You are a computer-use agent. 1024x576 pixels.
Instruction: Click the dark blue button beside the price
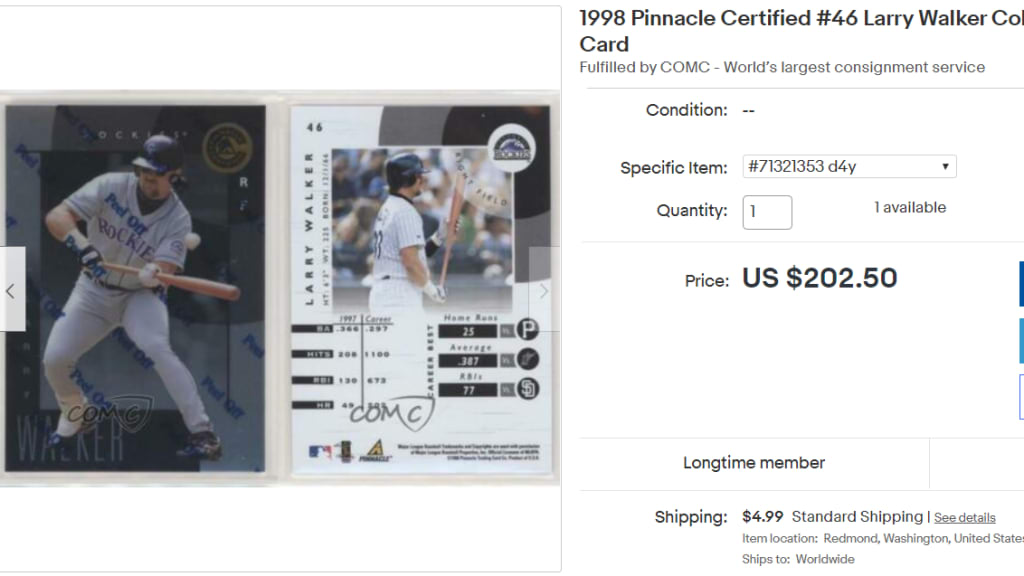pyautogui.click(x=1020, y=283)
